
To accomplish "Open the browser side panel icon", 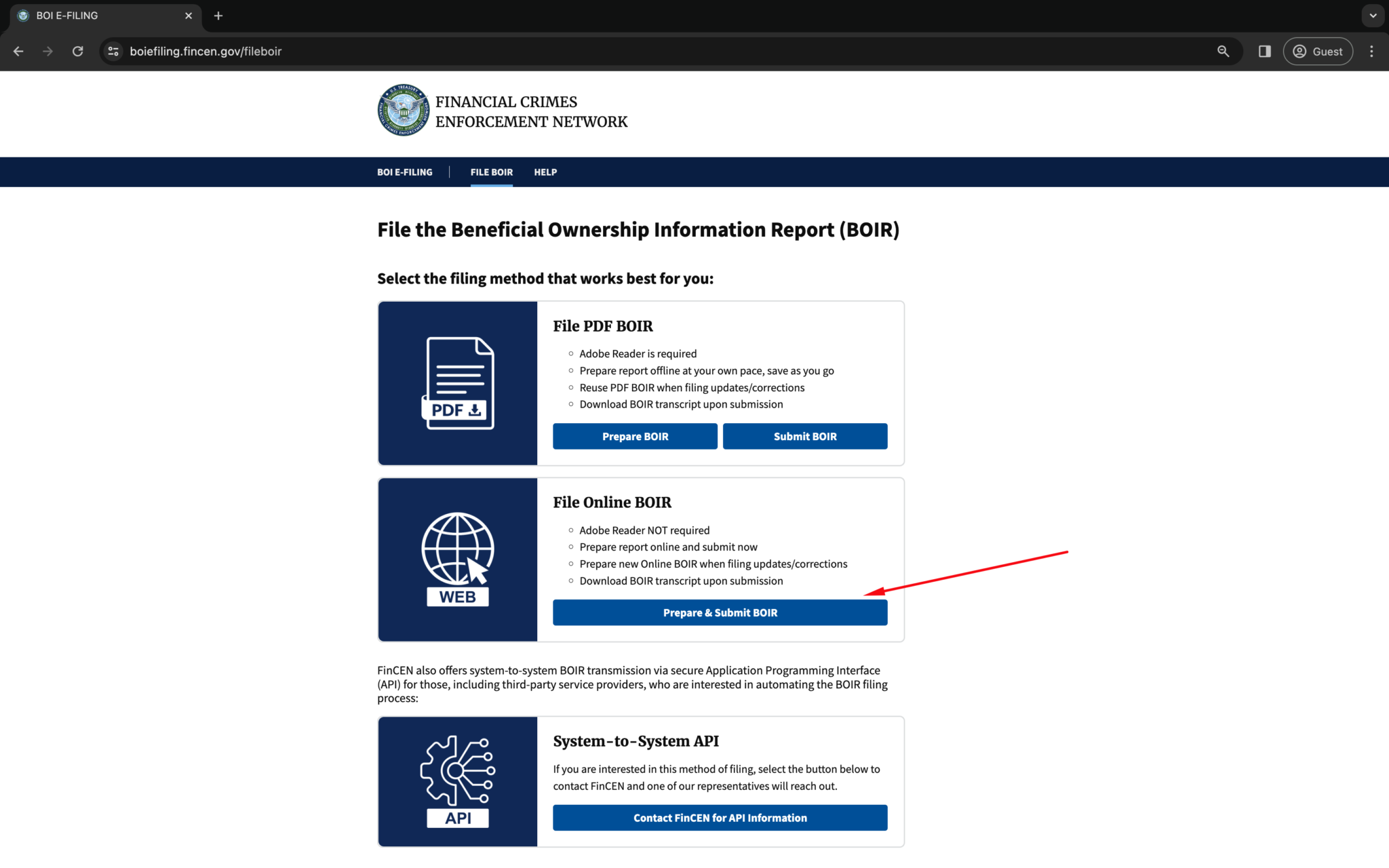I will coord(1264,51).
